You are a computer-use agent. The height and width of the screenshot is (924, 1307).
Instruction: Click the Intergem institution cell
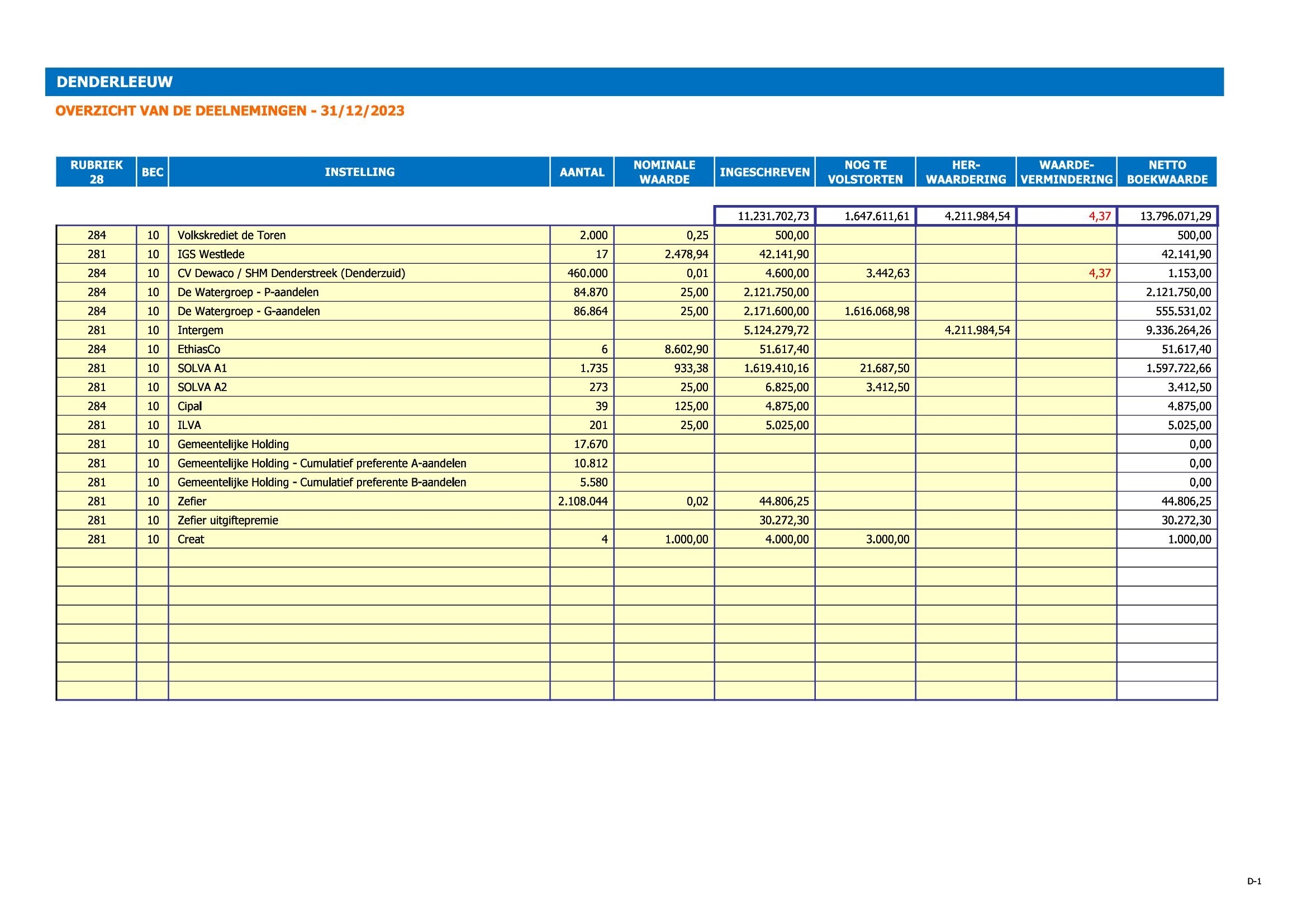[x=359, y=330]
